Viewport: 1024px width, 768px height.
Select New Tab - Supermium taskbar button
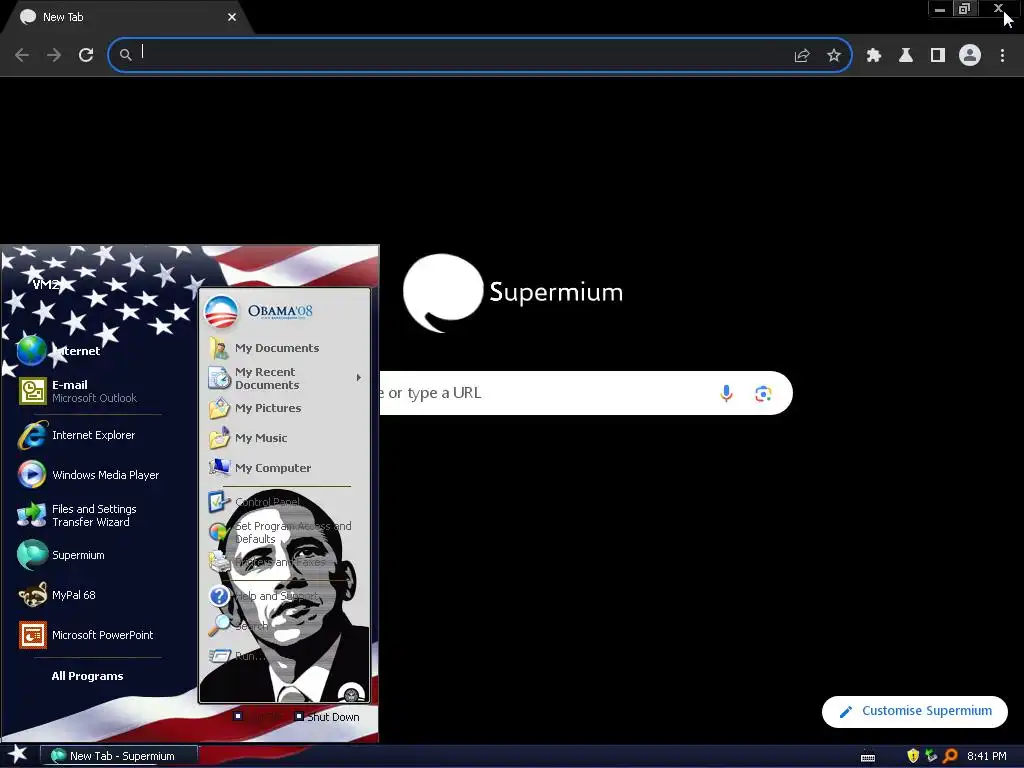pyautogui.click(x=119, y=756)
